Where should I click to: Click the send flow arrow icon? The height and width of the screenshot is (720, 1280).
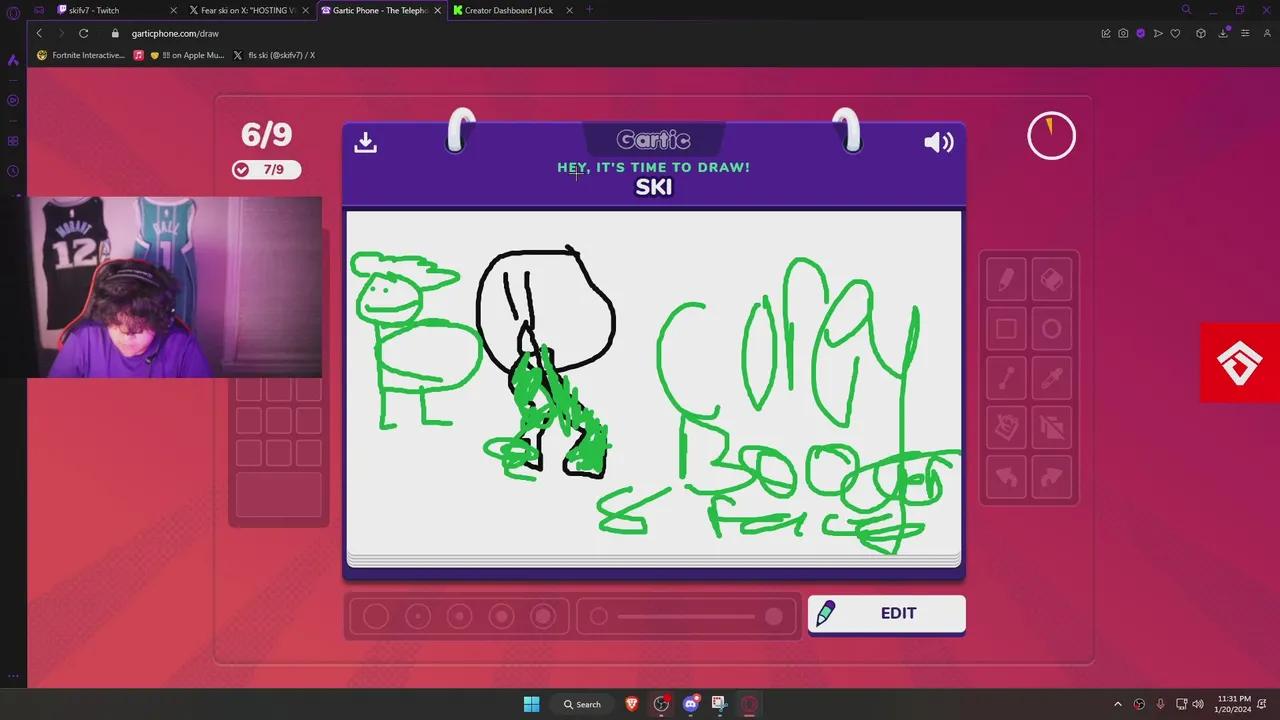pyautogui.click(x=1158, y=33)
